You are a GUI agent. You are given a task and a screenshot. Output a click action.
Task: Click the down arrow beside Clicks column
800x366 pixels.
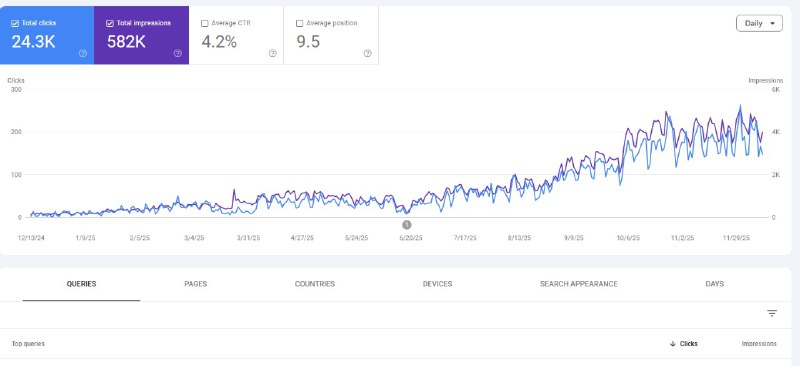(x=673, y=344)
